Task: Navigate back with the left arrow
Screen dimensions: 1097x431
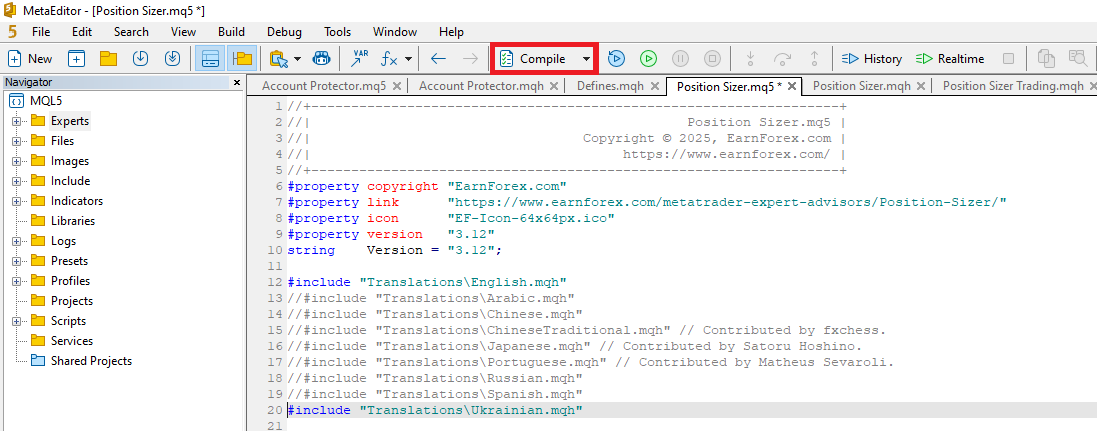Action: click(x=438, y=59)
